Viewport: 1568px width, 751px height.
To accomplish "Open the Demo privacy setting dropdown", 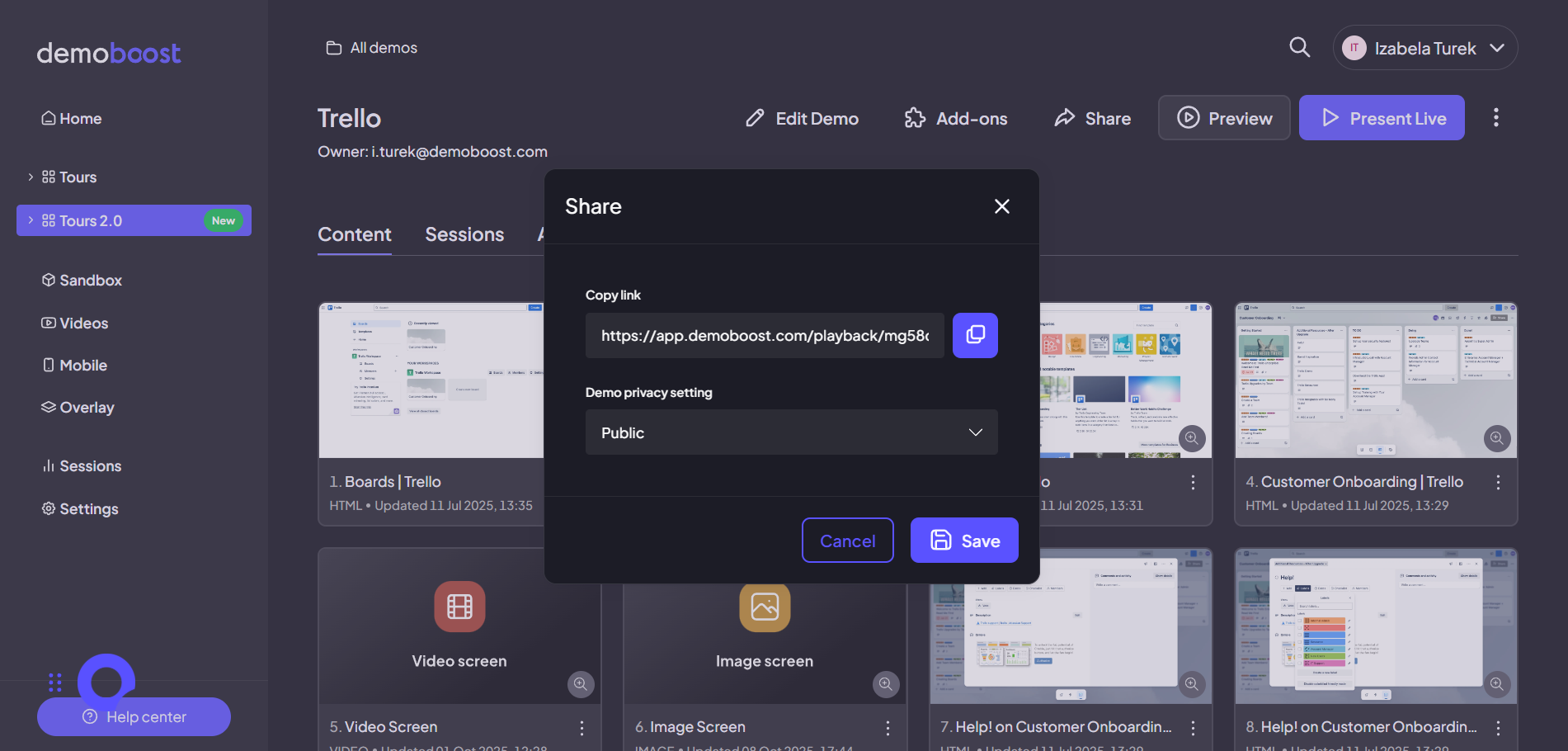I will [791, 432].
